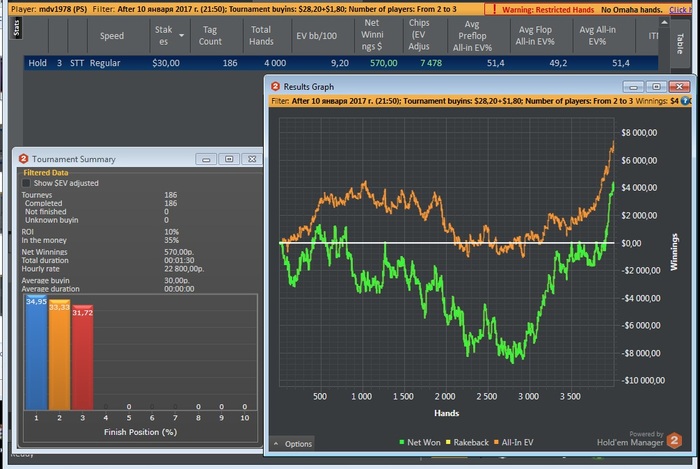Close the Results Graph window
Image resolution: width=700 pixels, height=469 pixels.
coord(679,87)
